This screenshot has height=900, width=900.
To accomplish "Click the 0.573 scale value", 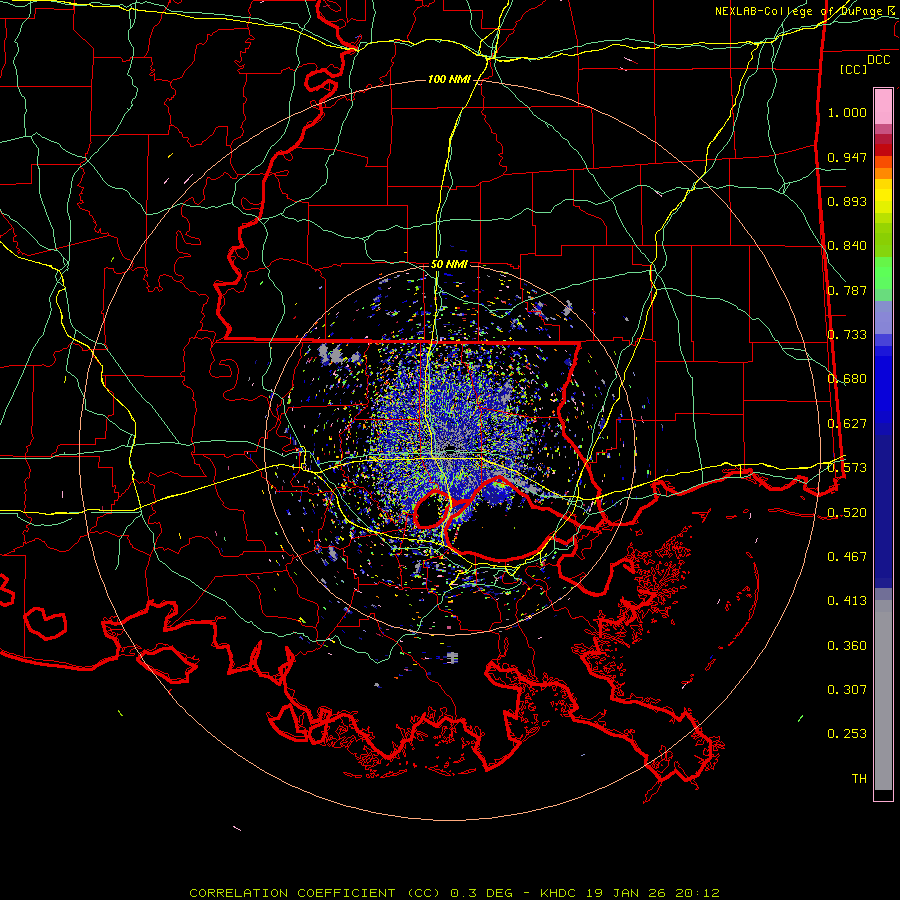I will tap(847, 468).
